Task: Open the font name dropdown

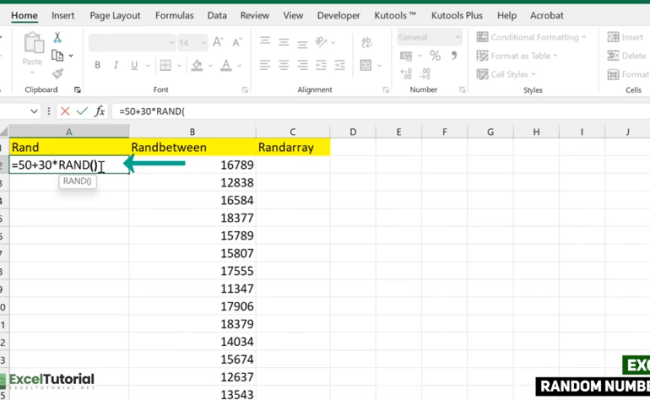Action: pyautogui.click(x=171, y=42)
